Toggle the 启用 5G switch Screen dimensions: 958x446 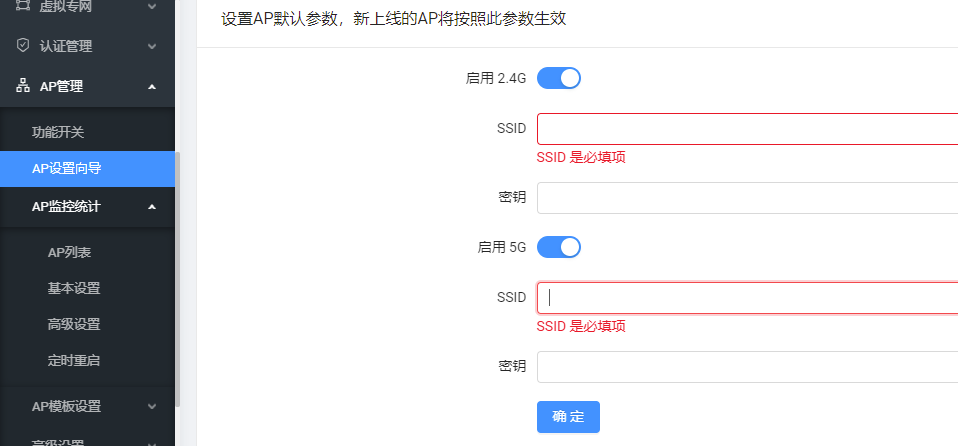(558, 247)
